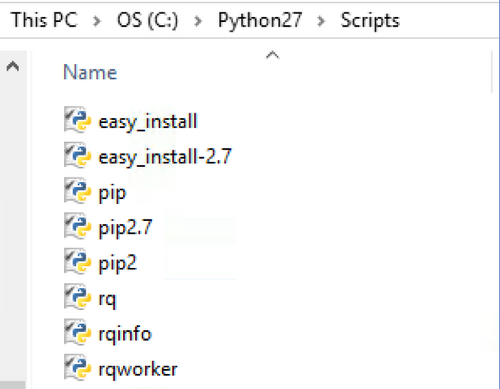
Task: Select the pip2.7 file icon
Action: (77, 227)
